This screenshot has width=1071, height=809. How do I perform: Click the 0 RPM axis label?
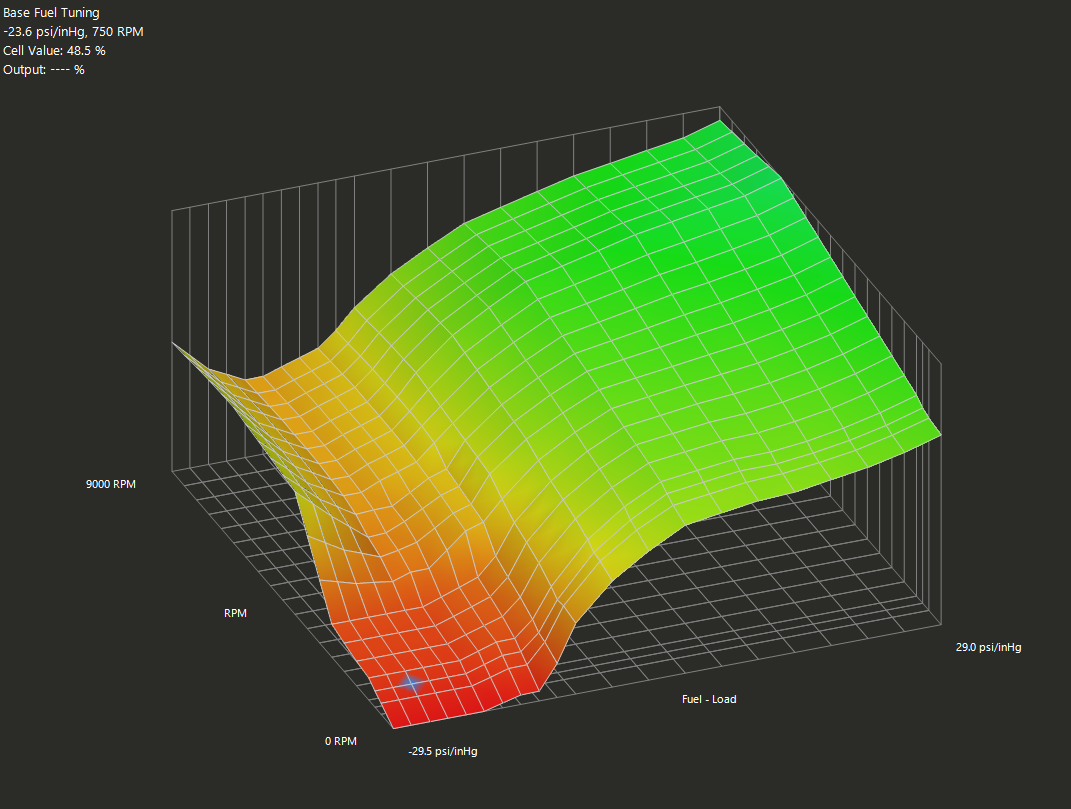click(x=340, y=741)
